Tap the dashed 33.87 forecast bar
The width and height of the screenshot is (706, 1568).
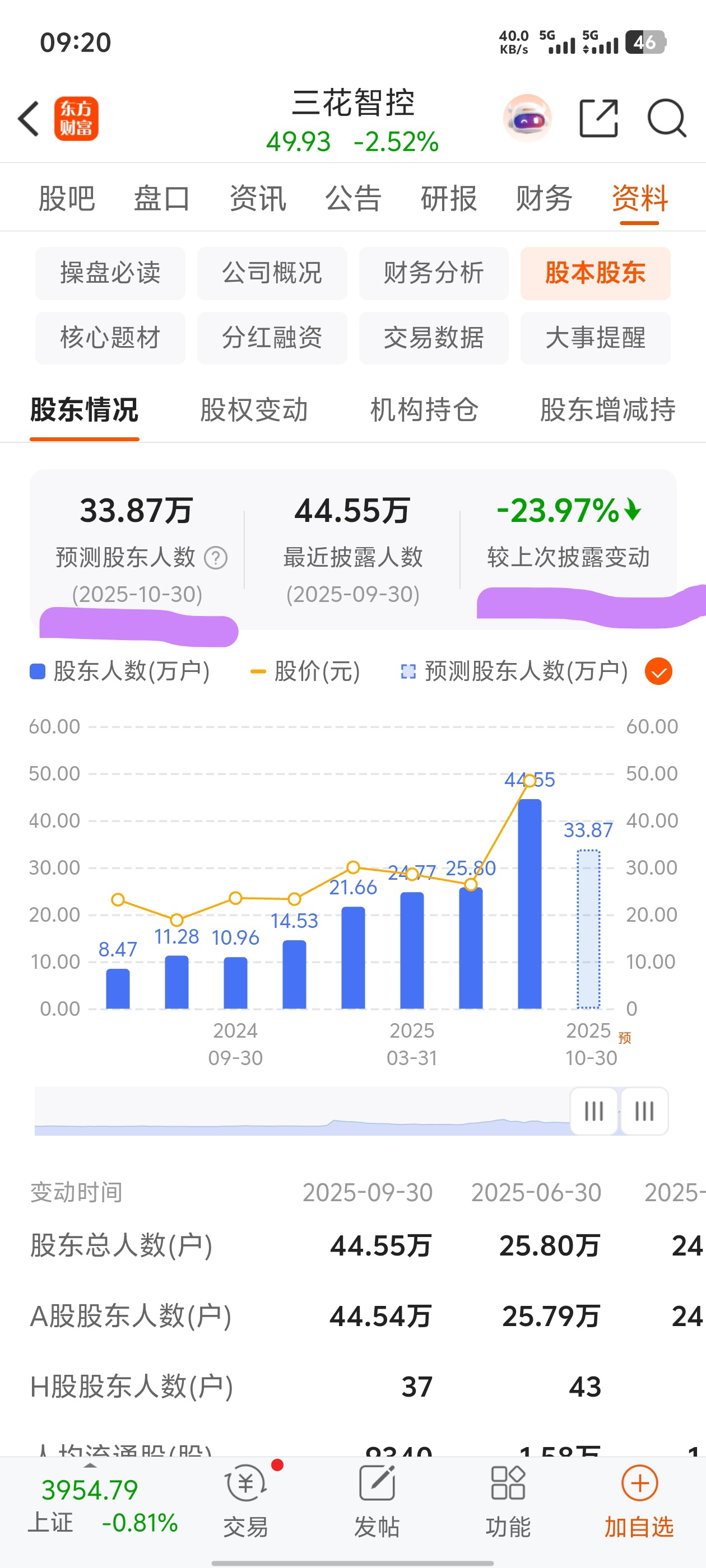click(x=588, y=929)
